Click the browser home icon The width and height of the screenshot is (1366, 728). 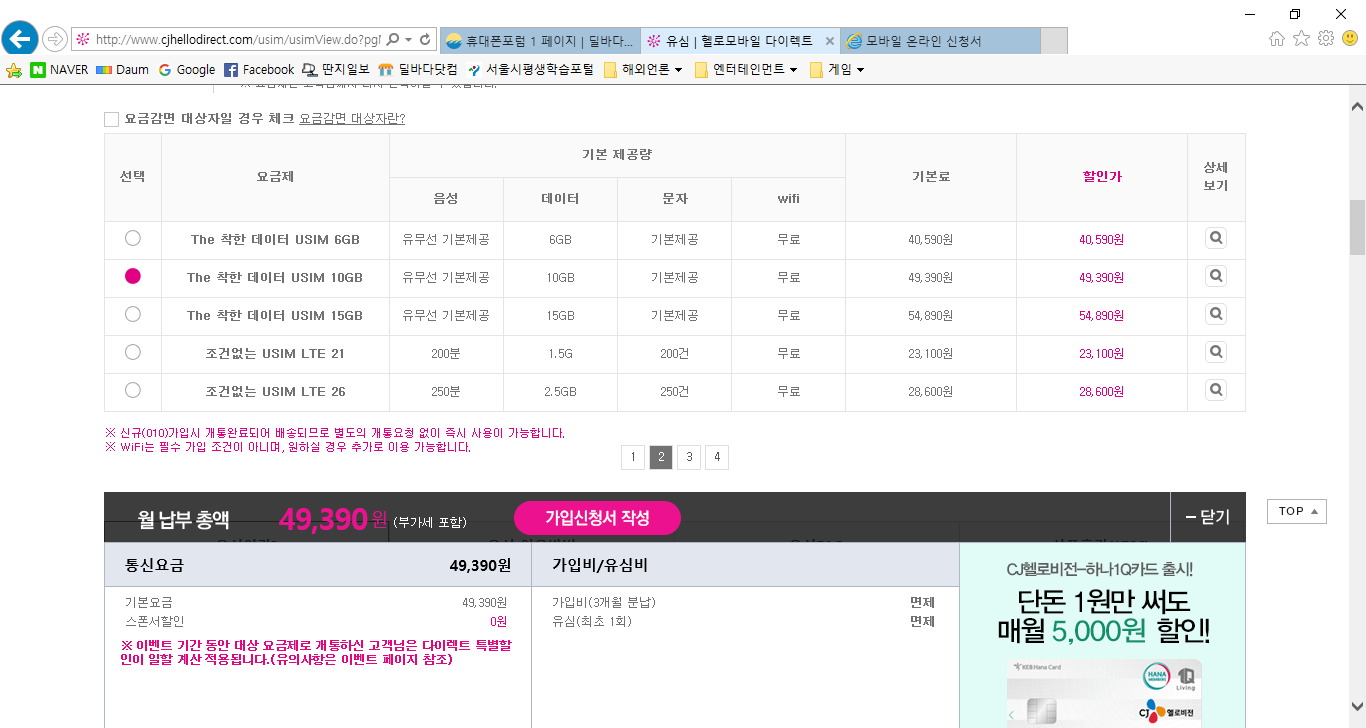1277,39
